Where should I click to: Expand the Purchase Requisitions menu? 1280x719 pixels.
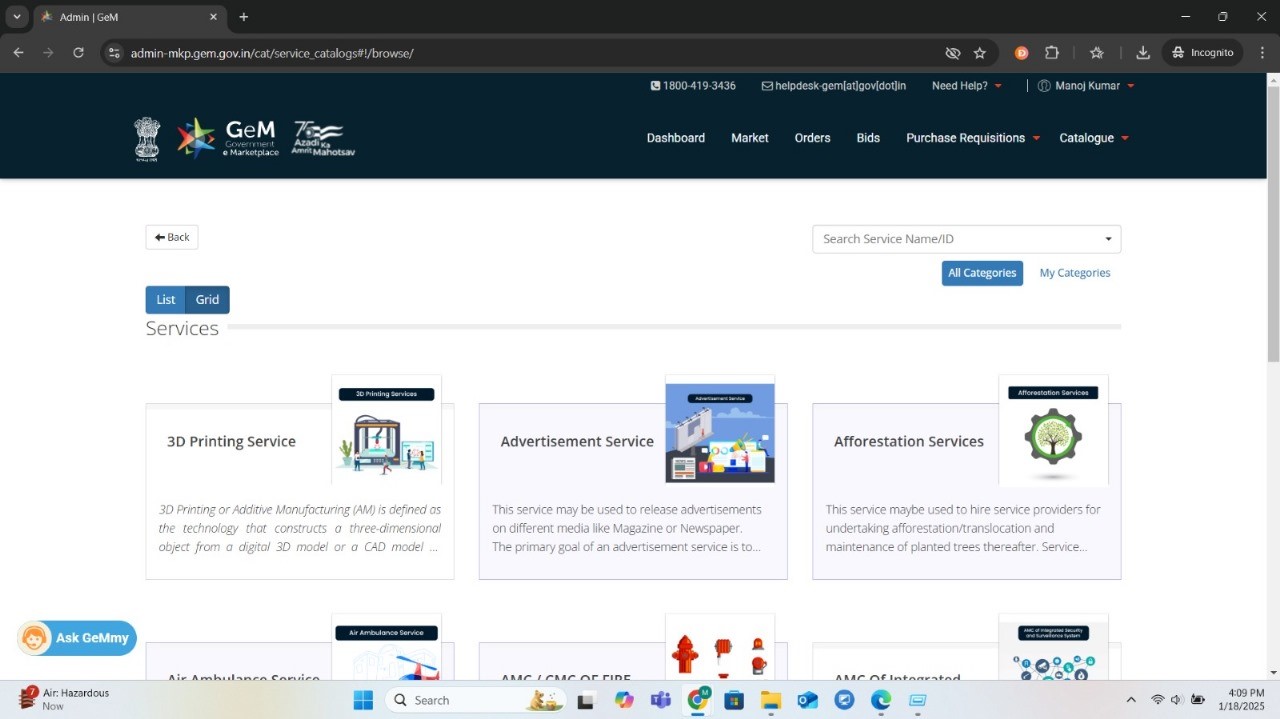973,138
